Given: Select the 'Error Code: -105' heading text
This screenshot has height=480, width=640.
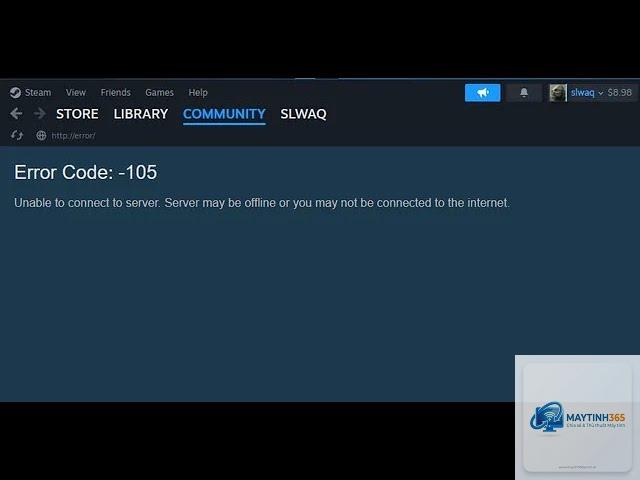Looking at the screenshot, I should tap(86, 172).
